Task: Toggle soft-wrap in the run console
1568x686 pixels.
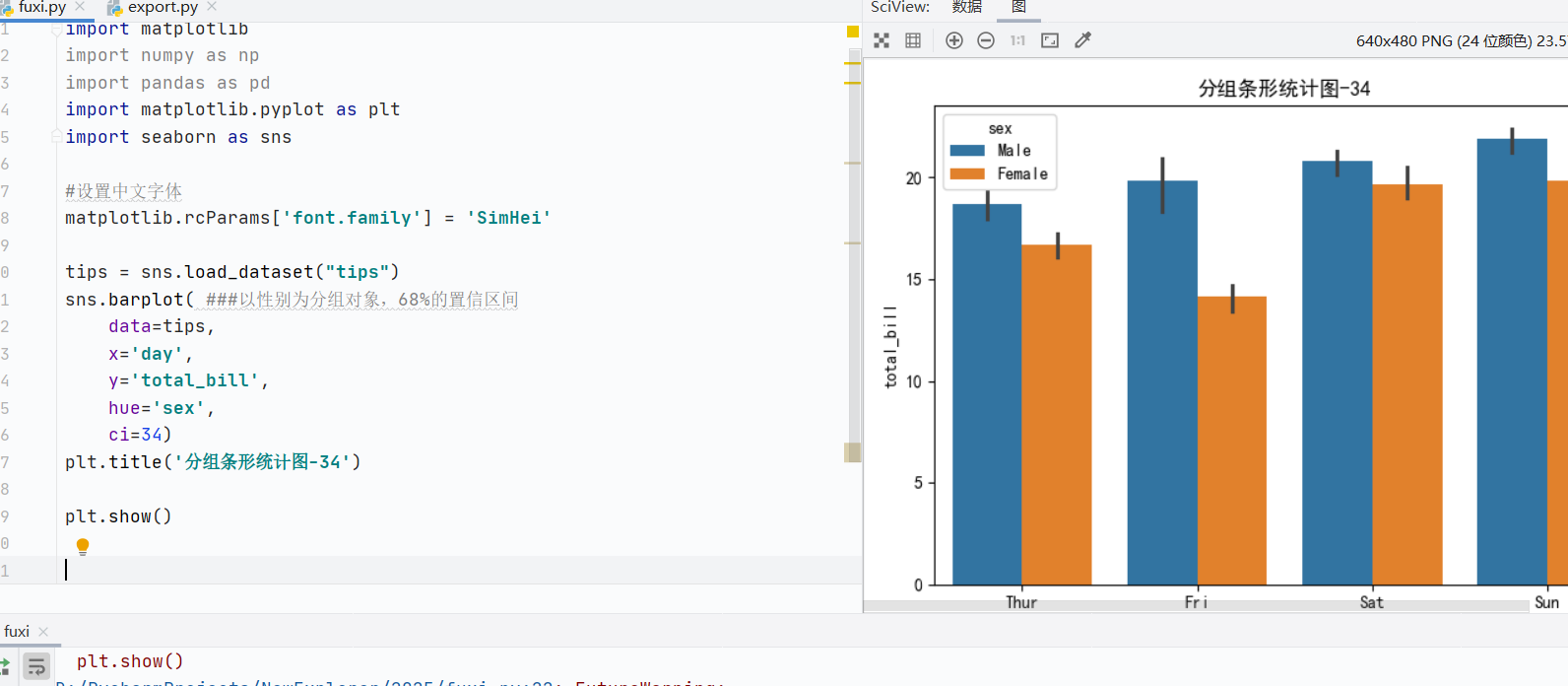Action: tap(36, 667)
